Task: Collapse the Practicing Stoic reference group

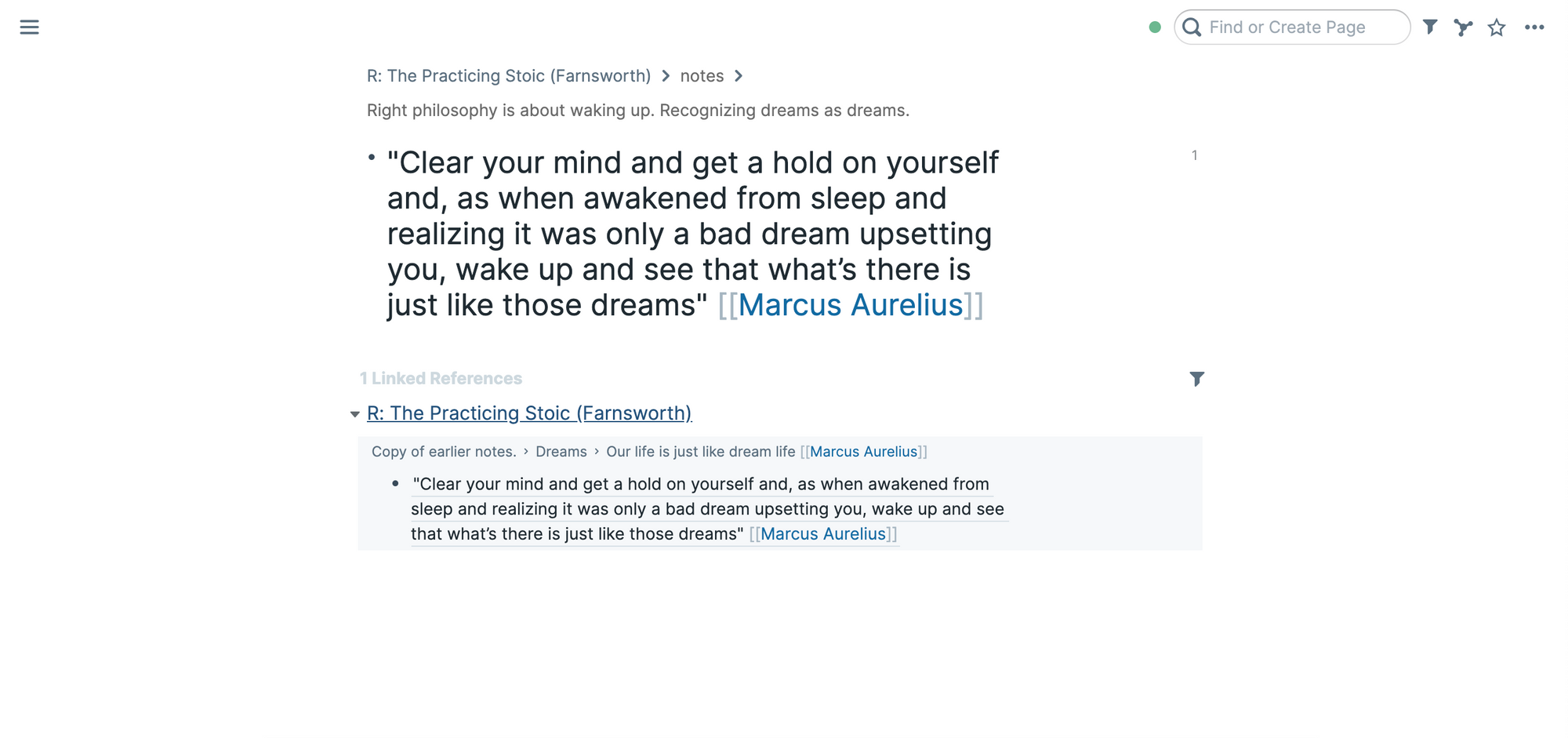Action: 354,414
